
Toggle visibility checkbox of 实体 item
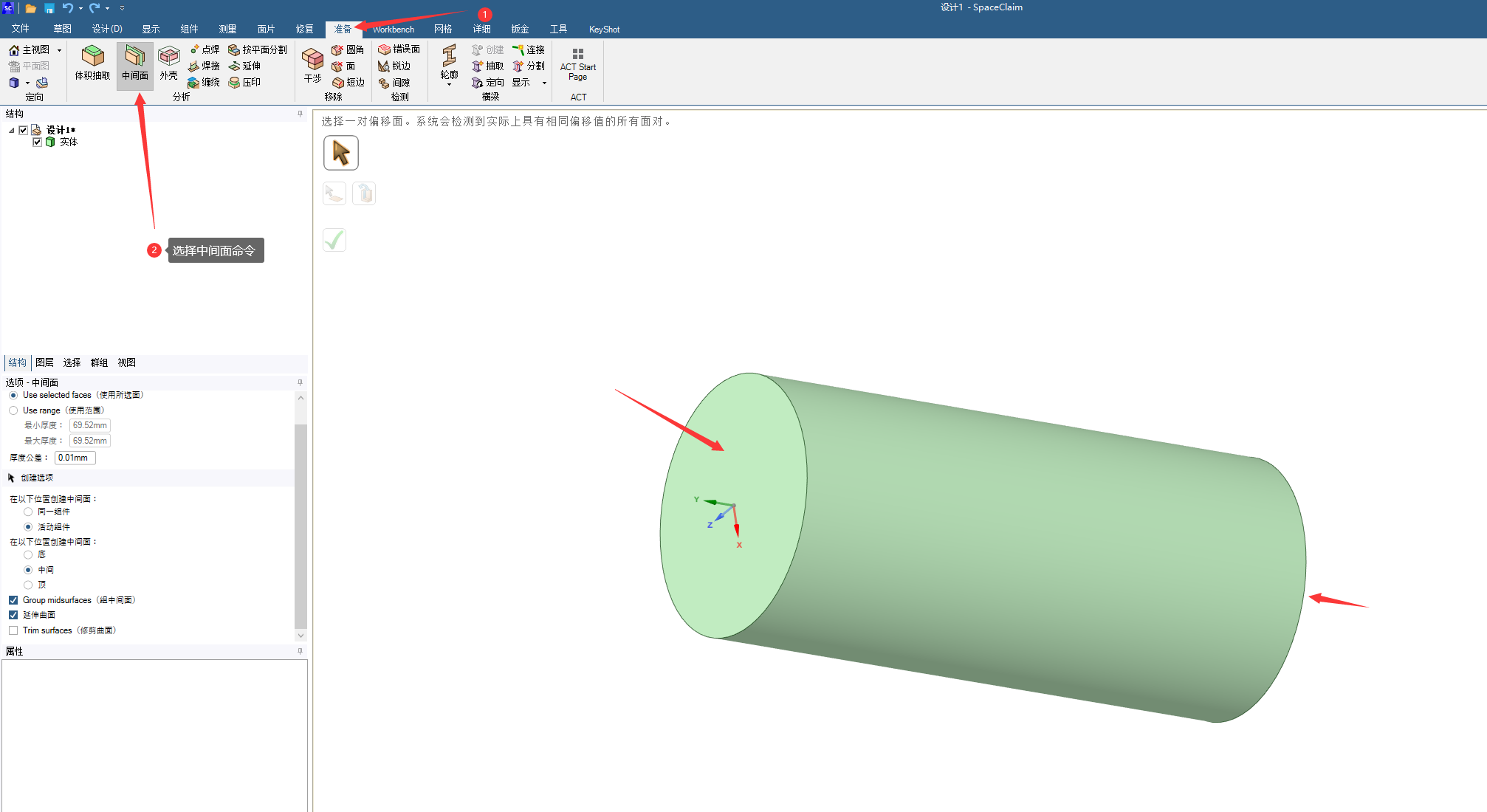37,142
